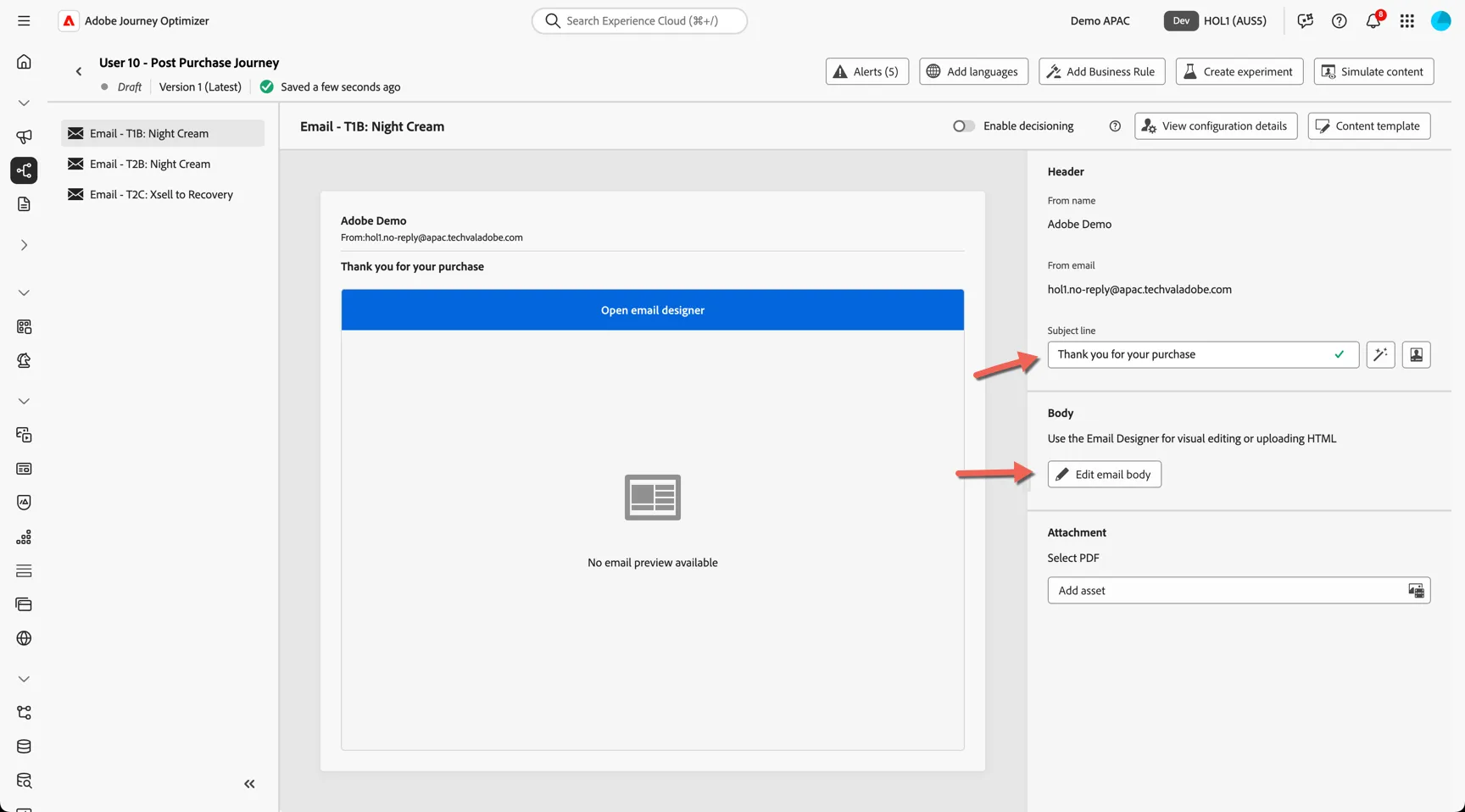Click the user profile avatar
1465x812 pixels.
coord(1440,21)
